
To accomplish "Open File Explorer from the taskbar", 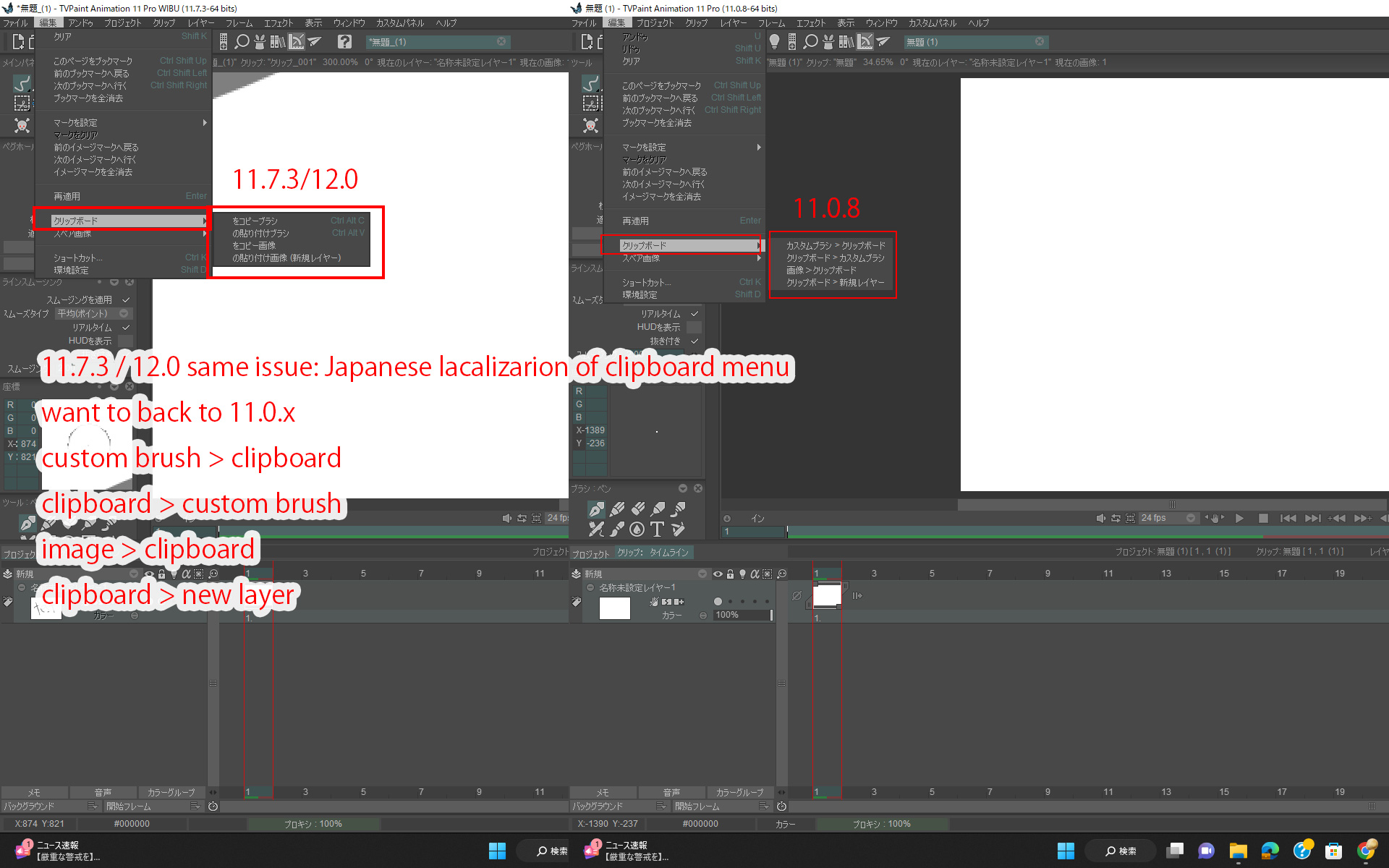I will 1238,851.
